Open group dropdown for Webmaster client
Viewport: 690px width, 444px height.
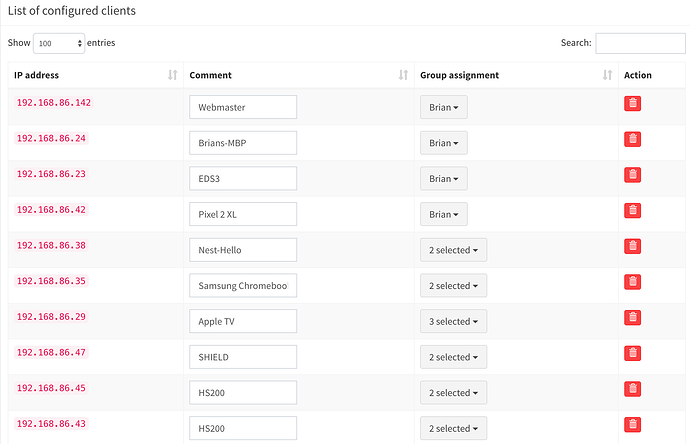pyautogui.click(x=443, y=107)
